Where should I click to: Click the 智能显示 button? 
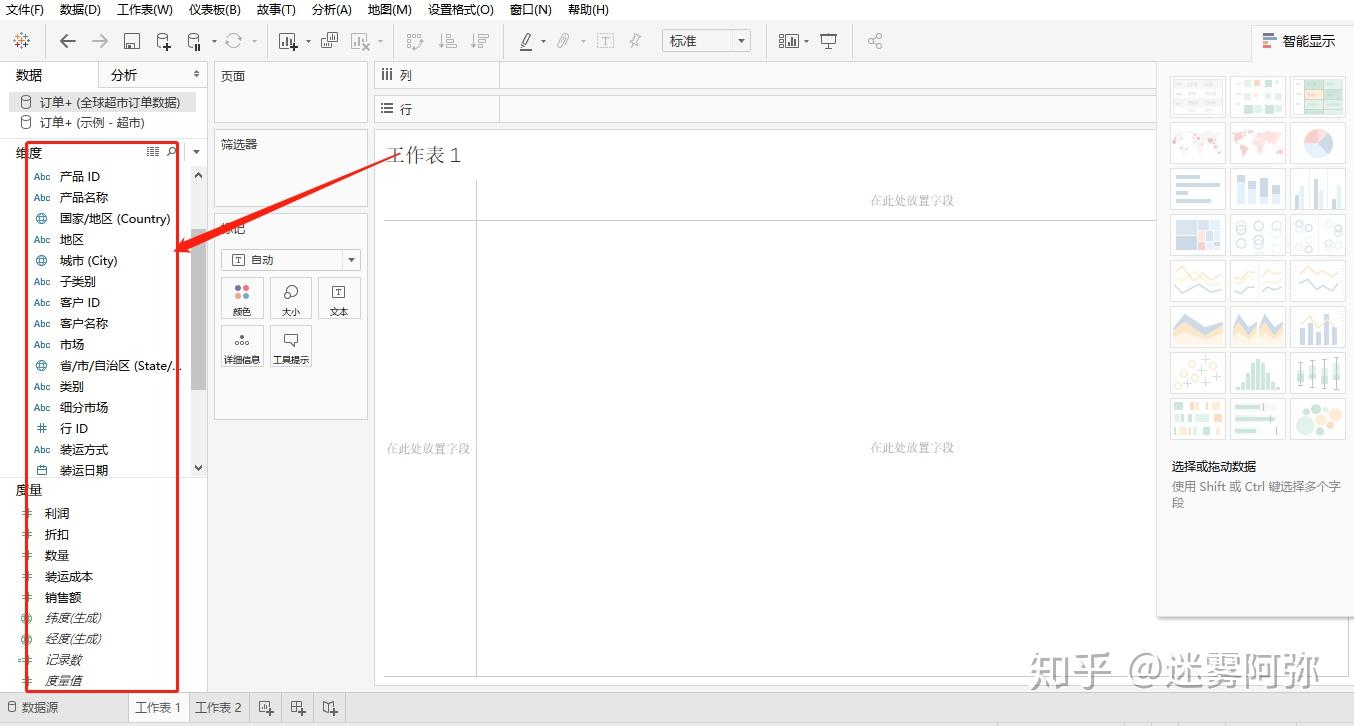1299,41
